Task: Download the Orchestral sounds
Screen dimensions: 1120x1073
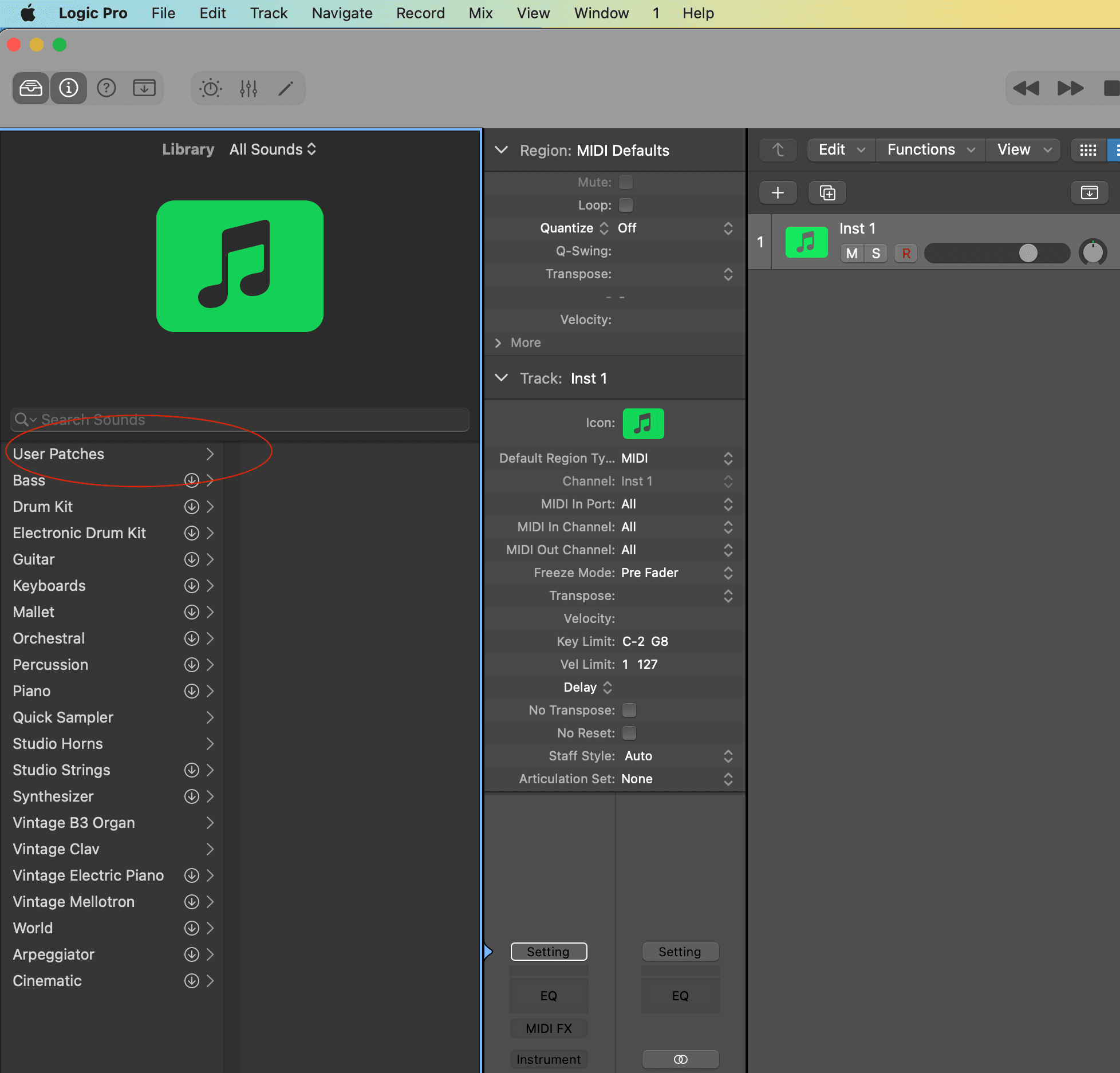Action: 192,638
